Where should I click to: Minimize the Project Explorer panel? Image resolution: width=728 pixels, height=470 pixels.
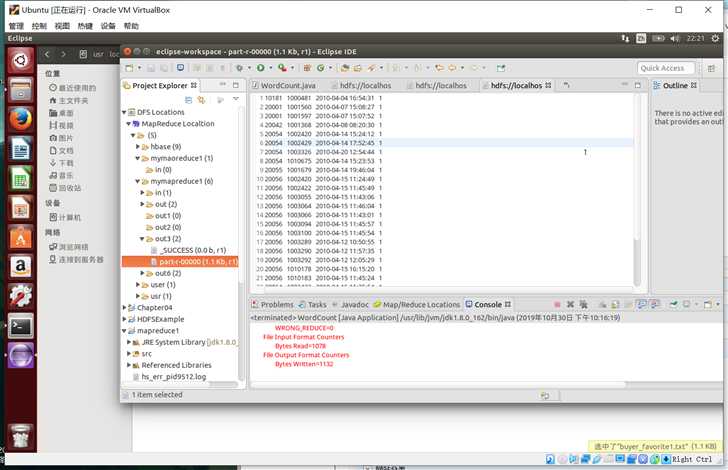pyautogui.click(x=223, y=85)
